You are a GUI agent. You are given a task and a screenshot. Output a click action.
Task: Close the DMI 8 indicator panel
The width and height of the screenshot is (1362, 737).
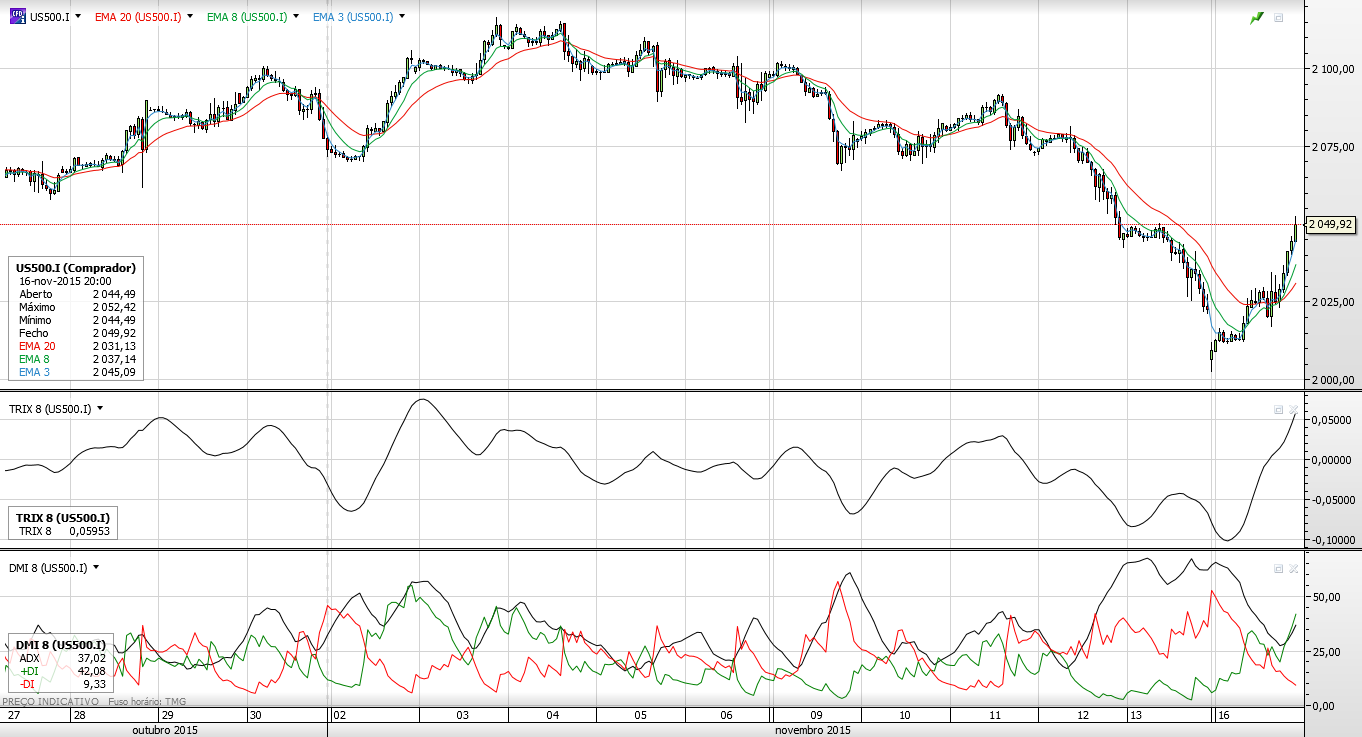(x=1293, y=568)
